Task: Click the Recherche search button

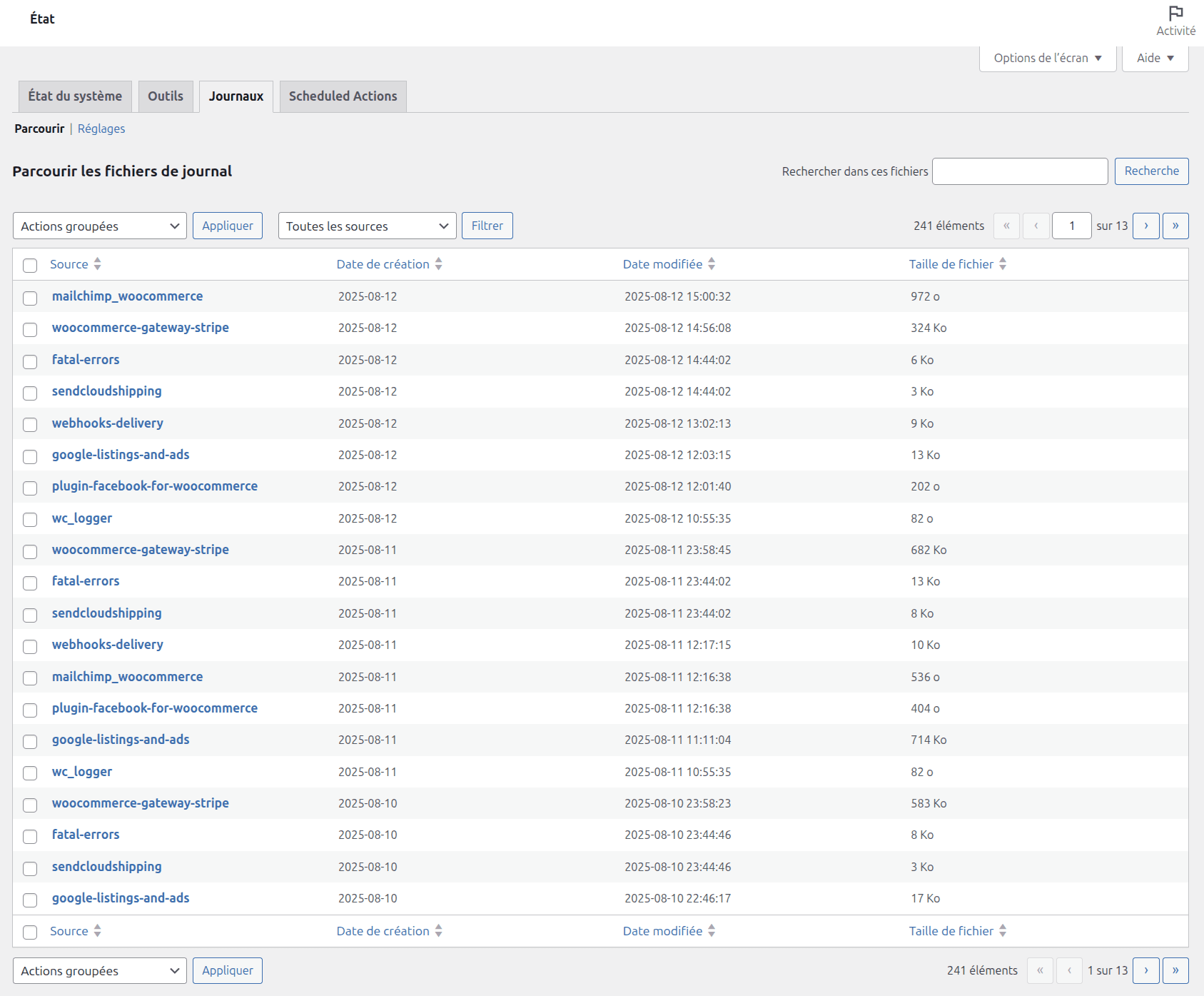Action: pos(1151,171)
